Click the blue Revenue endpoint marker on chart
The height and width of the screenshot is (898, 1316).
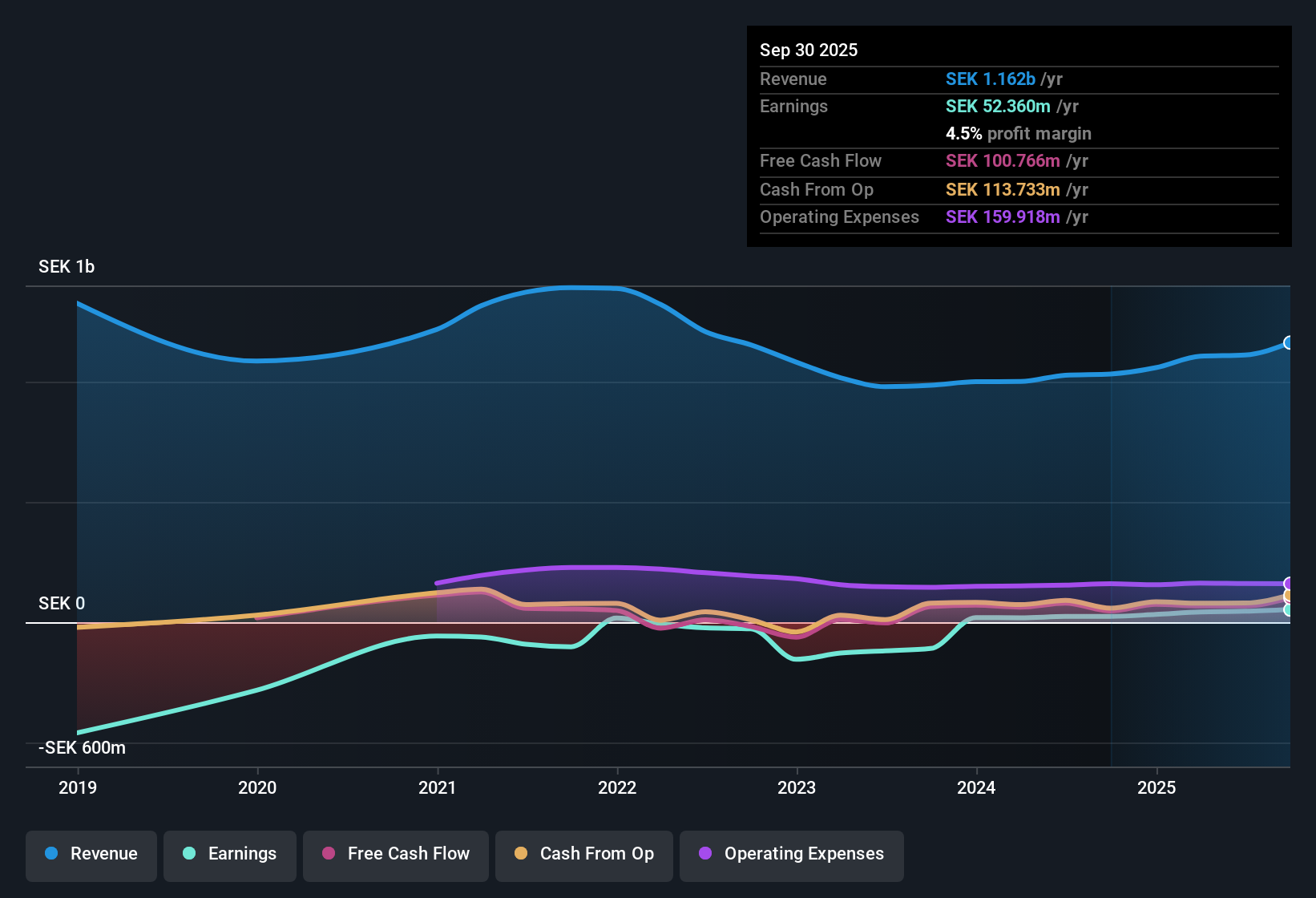coord(1289,342)
